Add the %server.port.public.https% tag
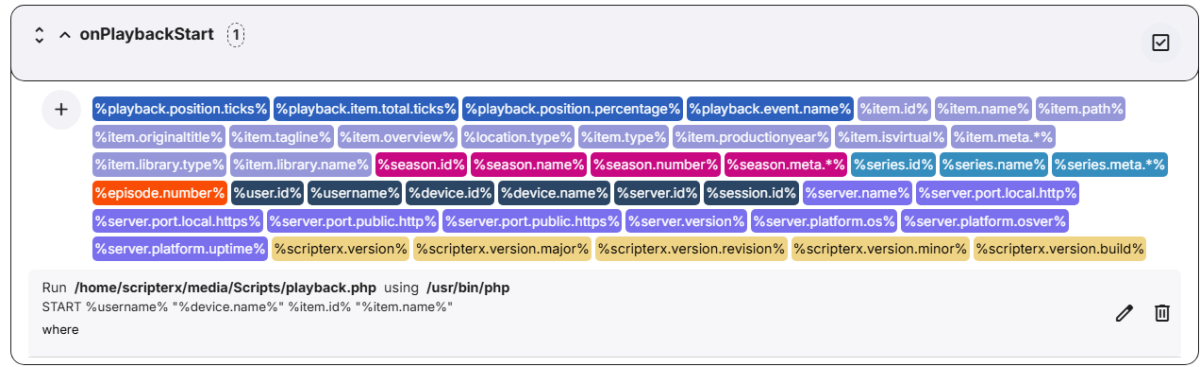 [532, 220]
